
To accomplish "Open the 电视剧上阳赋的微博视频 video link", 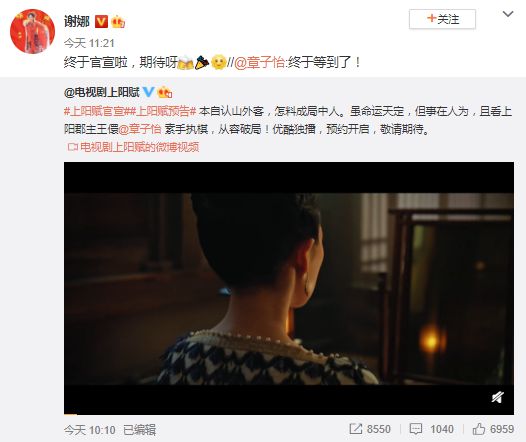I will click(134, 147).
